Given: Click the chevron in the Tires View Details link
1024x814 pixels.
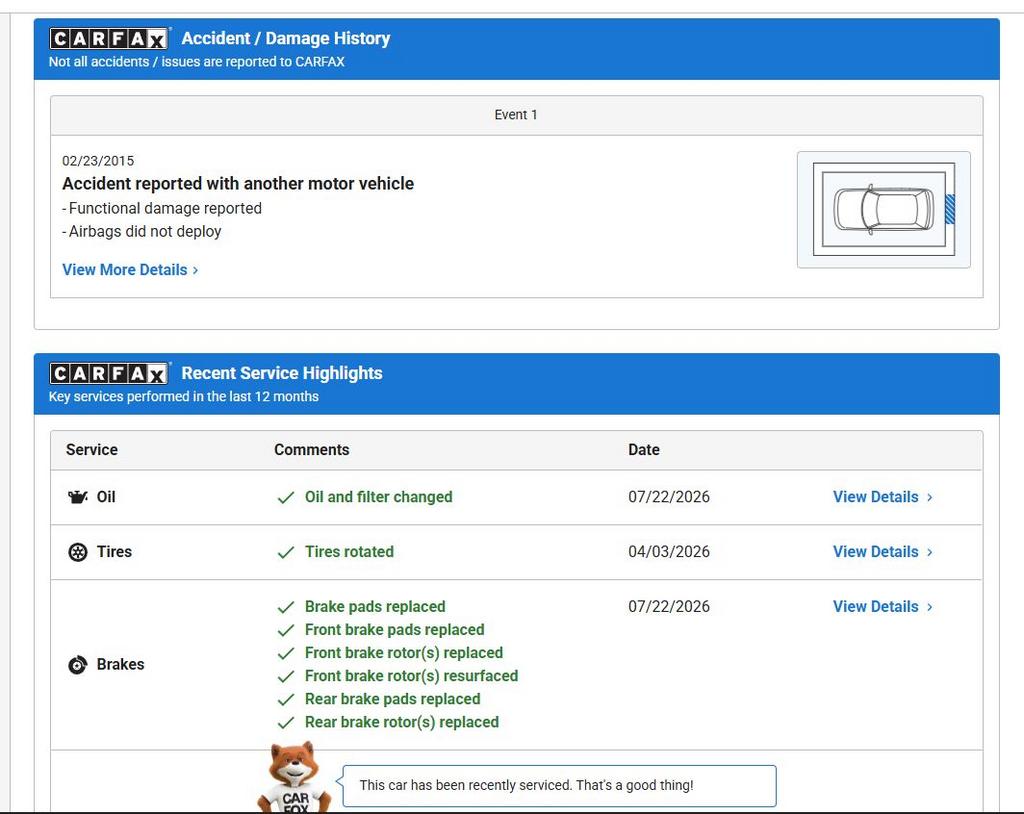Looking at the screenshot, I should [929, 553].
